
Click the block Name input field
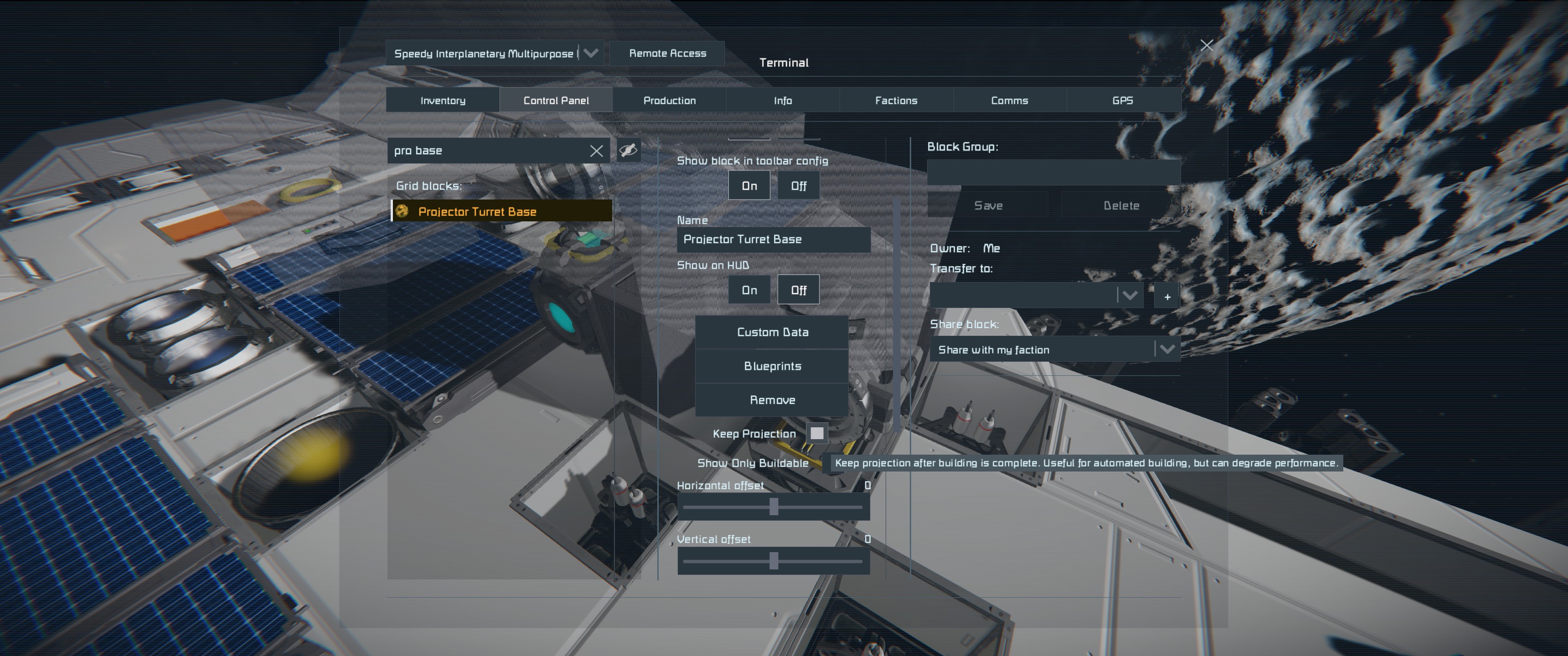pyautogui.click(x=773, y=240)
